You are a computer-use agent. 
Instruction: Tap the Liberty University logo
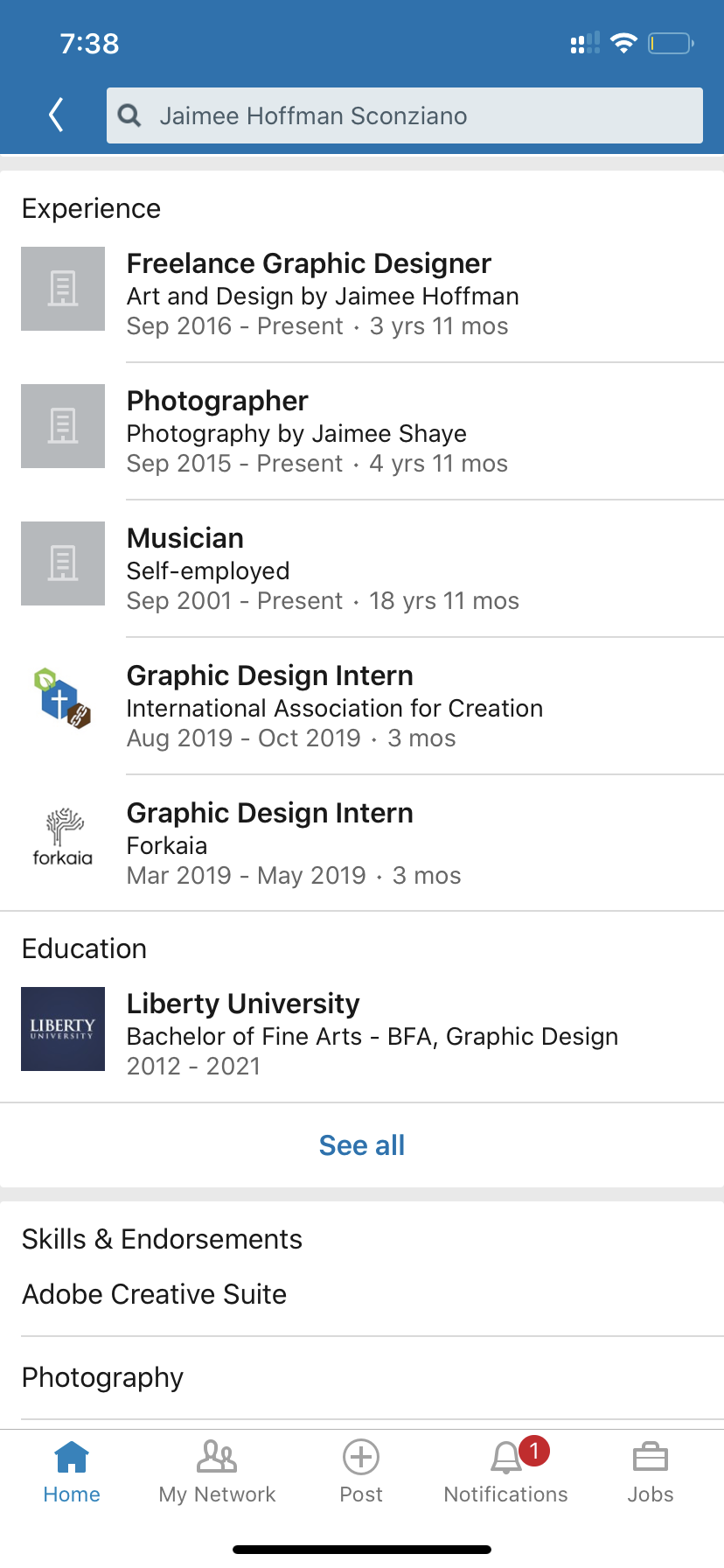63,1029
